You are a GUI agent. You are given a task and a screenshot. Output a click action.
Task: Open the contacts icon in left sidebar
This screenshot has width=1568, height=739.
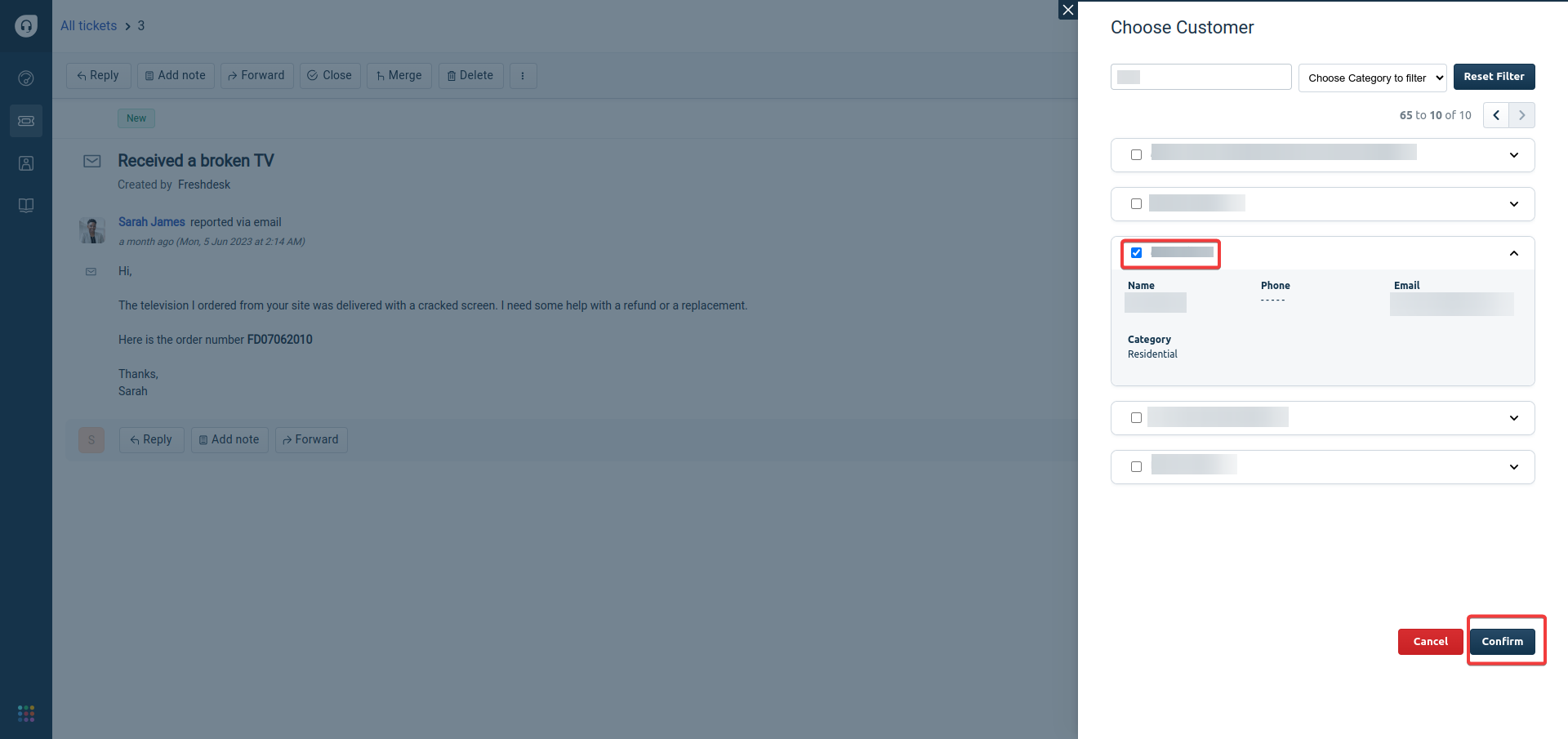26,163
